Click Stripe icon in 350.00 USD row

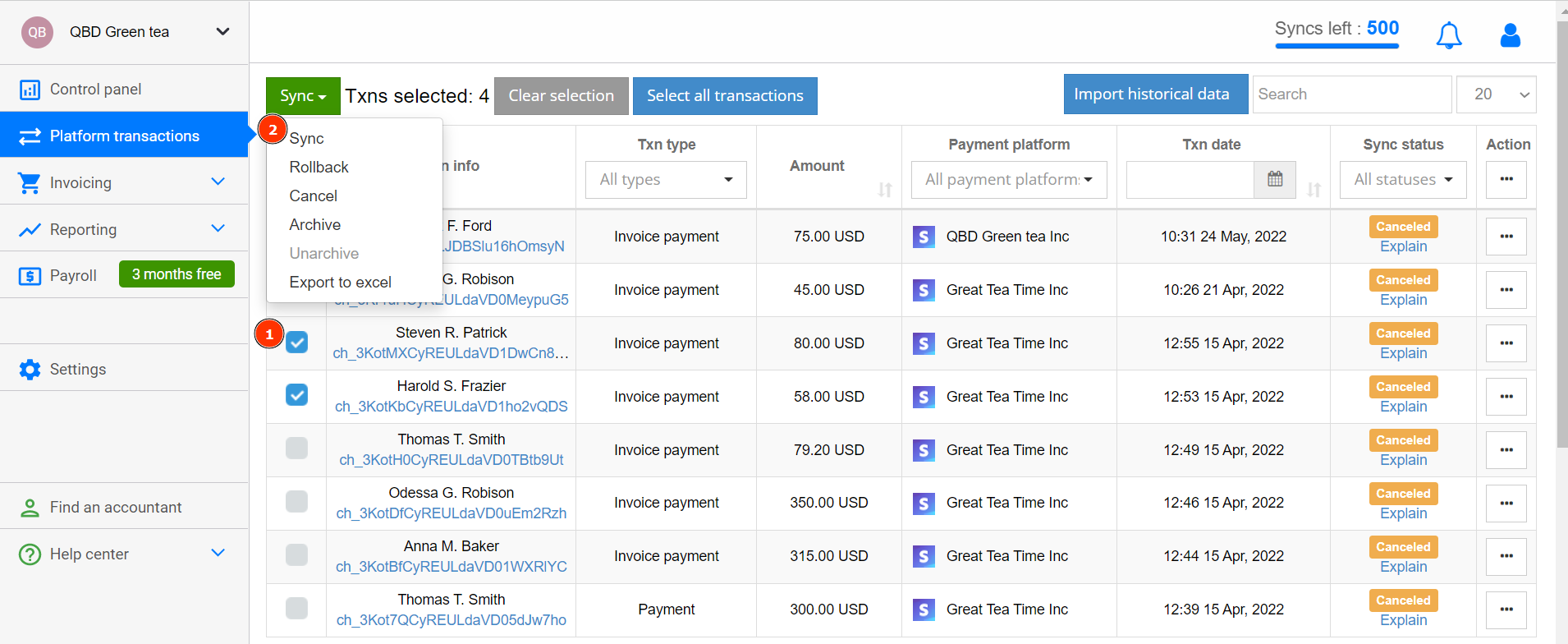coord(924,504)
